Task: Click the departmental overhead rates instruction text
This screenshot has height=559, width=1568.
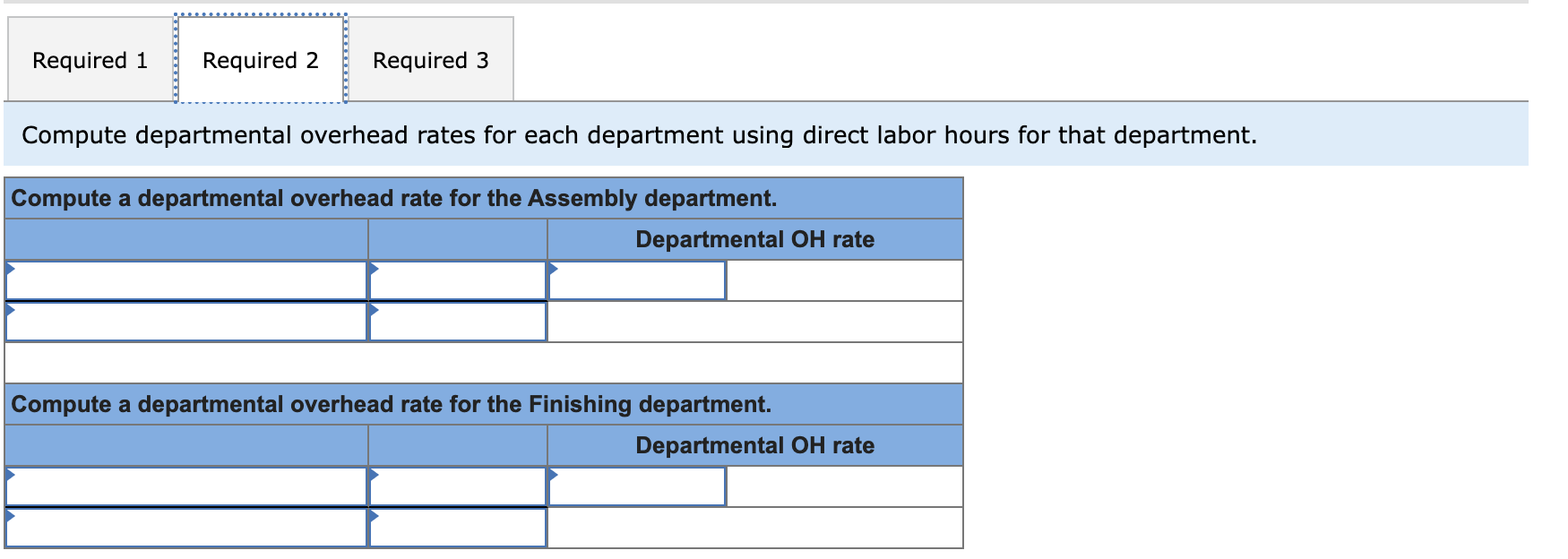Action: [x=639, y=135]
